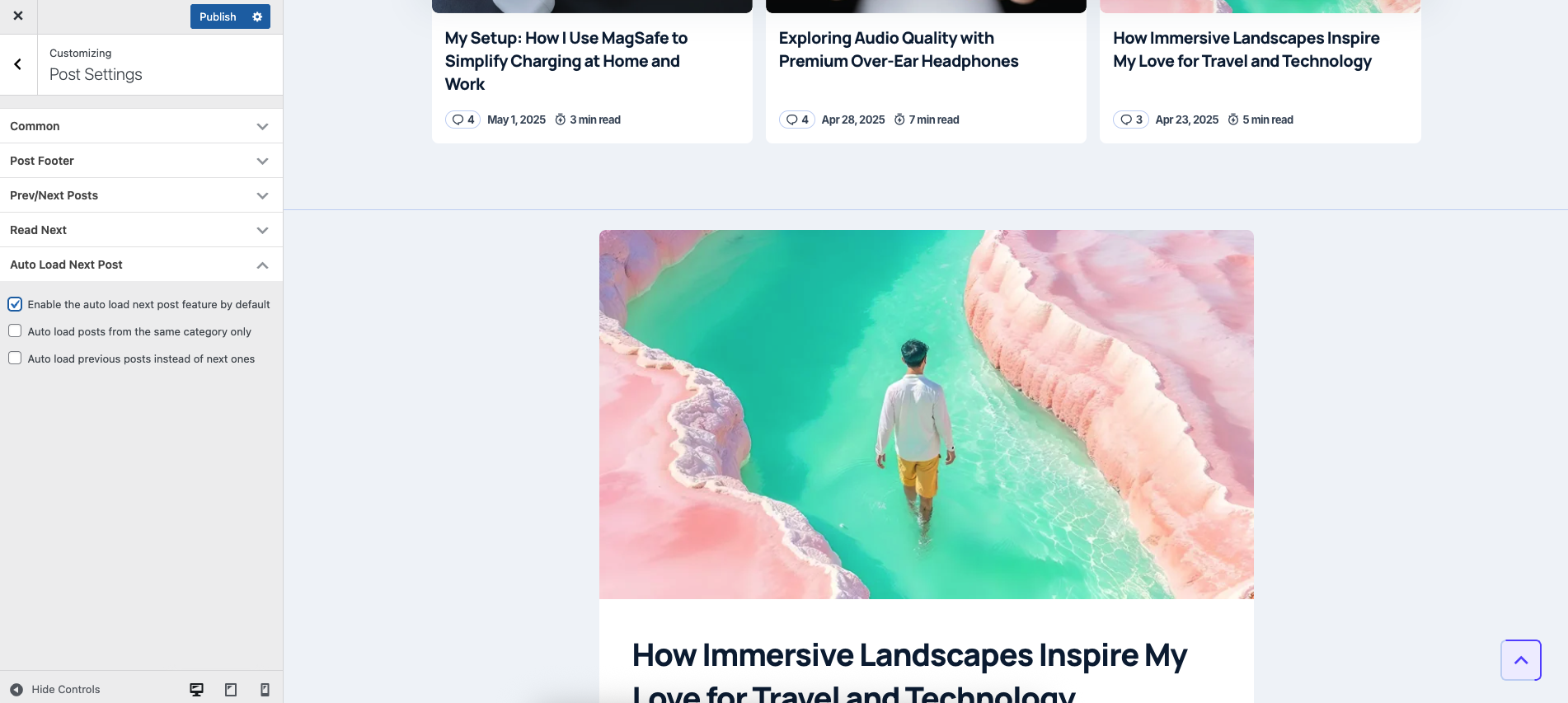Click clock icon beside 7 min read

pos(899,120)
